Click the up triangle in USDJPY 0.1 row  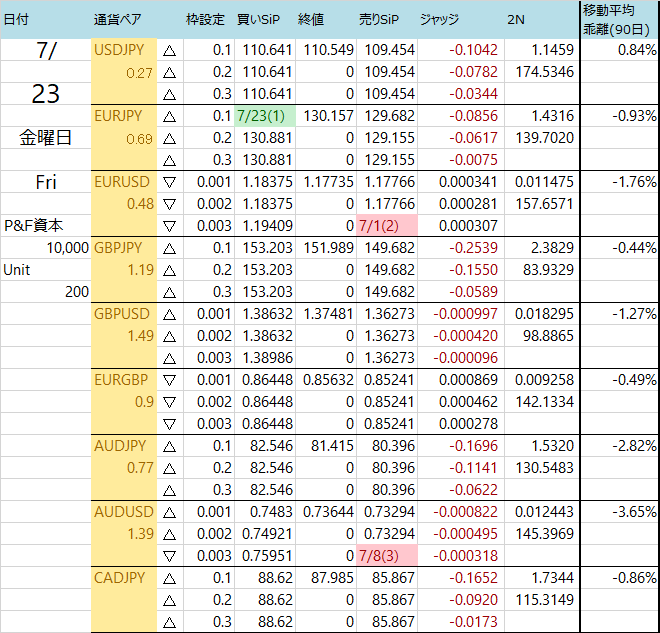click(169, 51)
